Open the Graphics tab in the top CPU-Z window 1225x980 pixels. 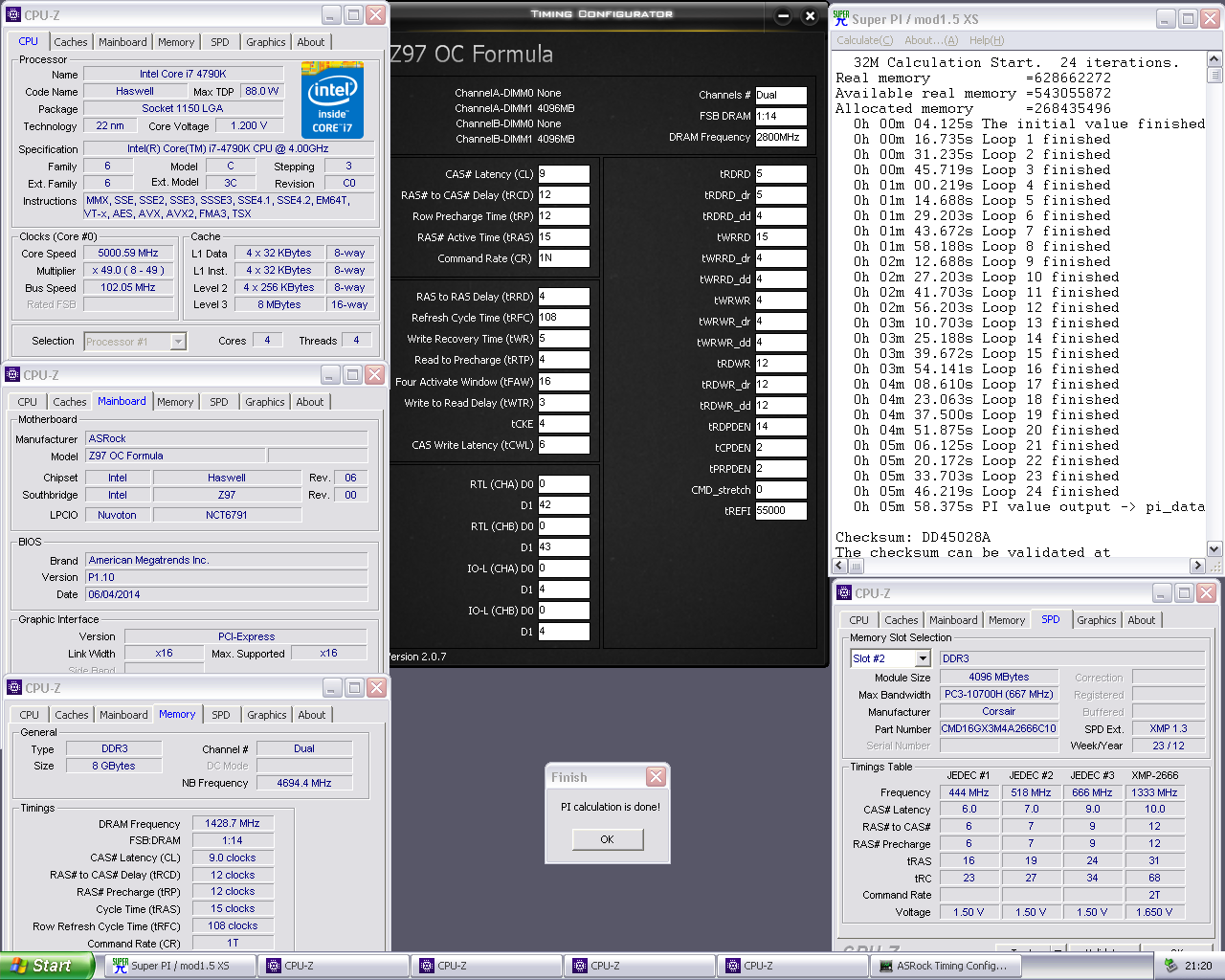coord(266,42)
